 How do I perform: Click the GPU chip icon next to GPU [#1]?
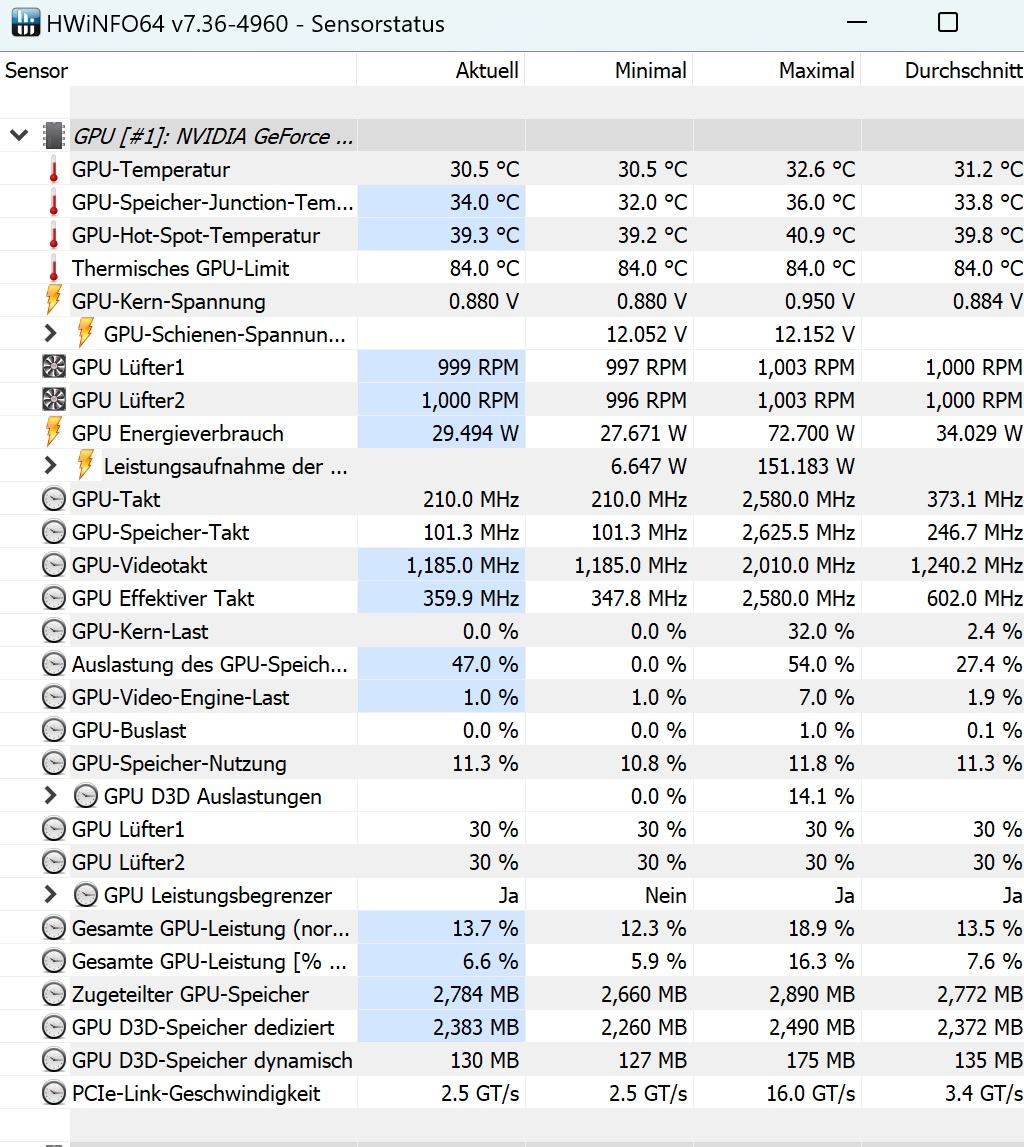pos(53,135)
